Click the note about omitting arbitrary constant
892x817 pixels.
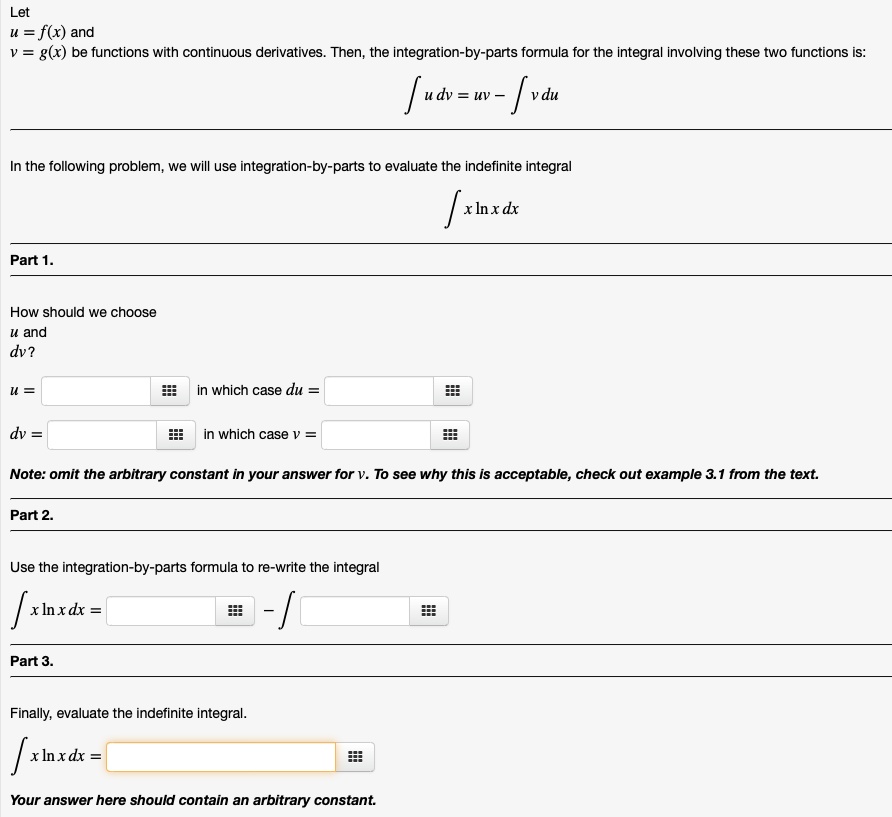(x=414, y=474)
